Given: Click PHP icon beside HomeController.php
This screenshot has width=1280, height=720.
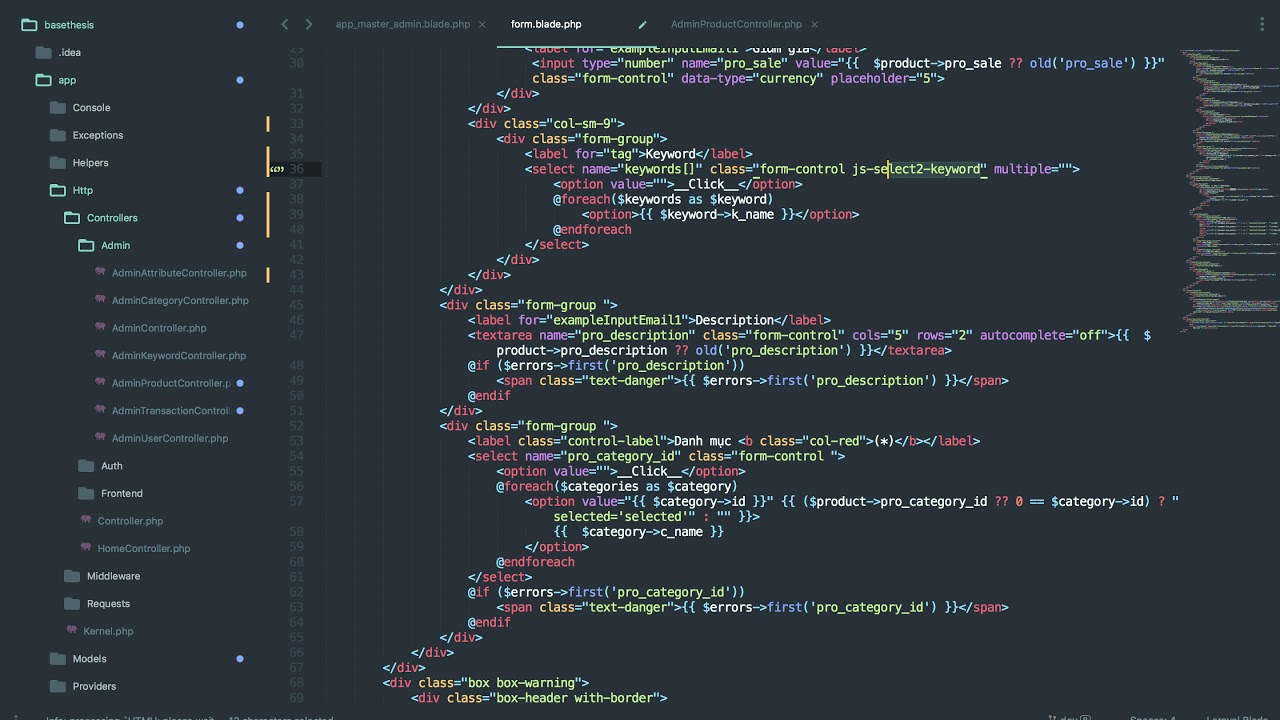Looking at the screenshot, I should pos(86,547).
